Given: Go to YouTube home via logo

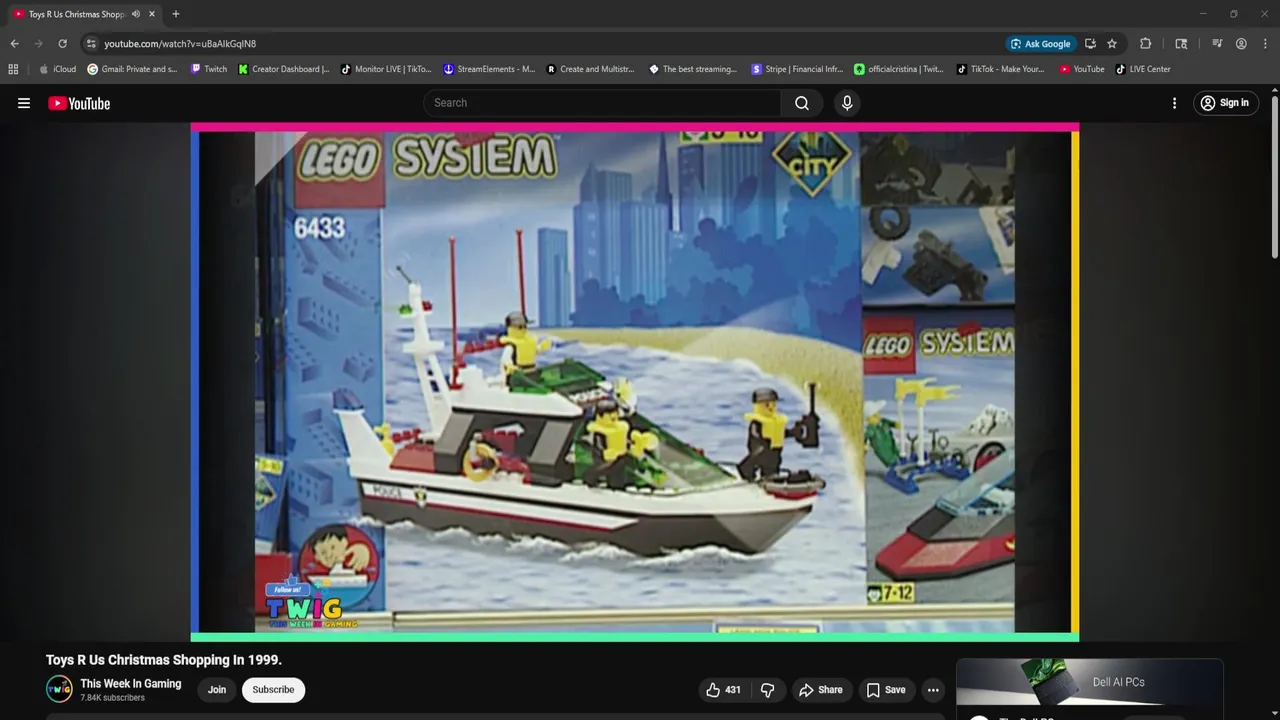Looking at the screenshot, I should (x=79, y=103).
